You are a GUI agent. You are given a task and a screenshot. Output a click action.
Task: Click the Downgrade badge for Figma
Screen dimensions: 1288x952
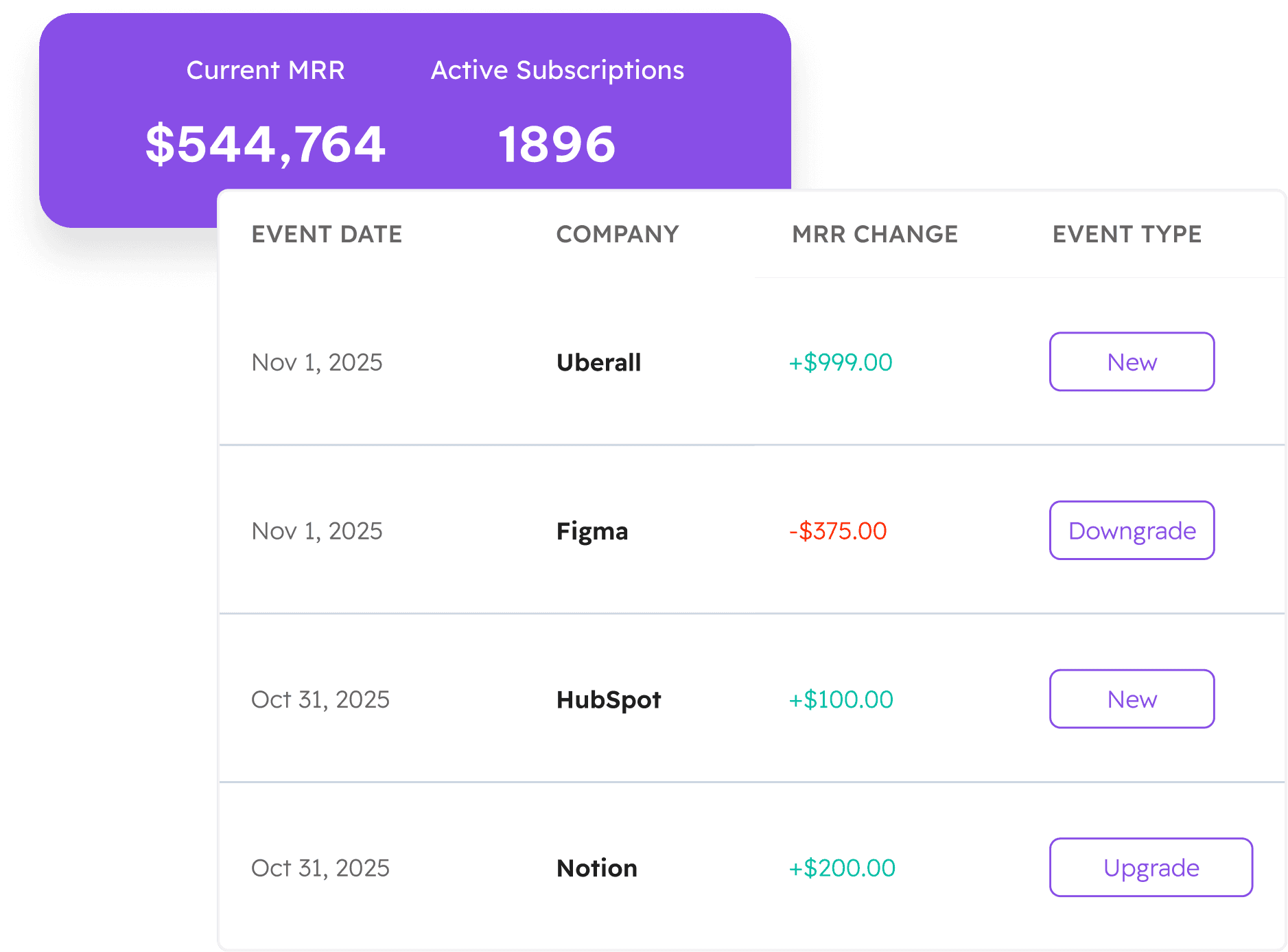[x=1132, y=530]
